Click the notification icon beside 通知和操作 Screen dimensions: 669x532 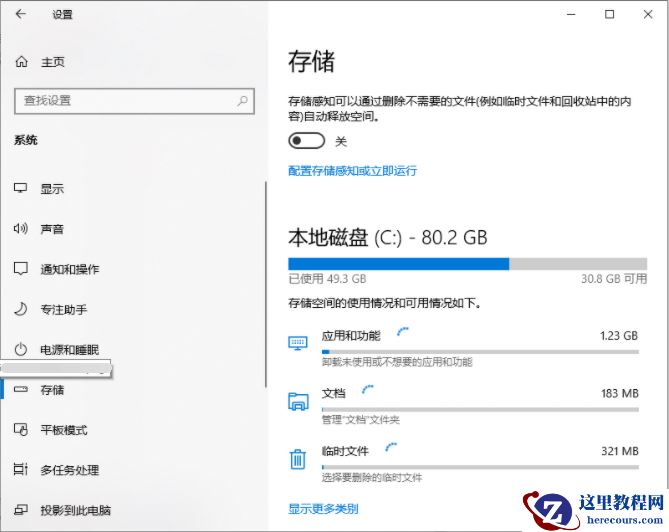point(20,269)
